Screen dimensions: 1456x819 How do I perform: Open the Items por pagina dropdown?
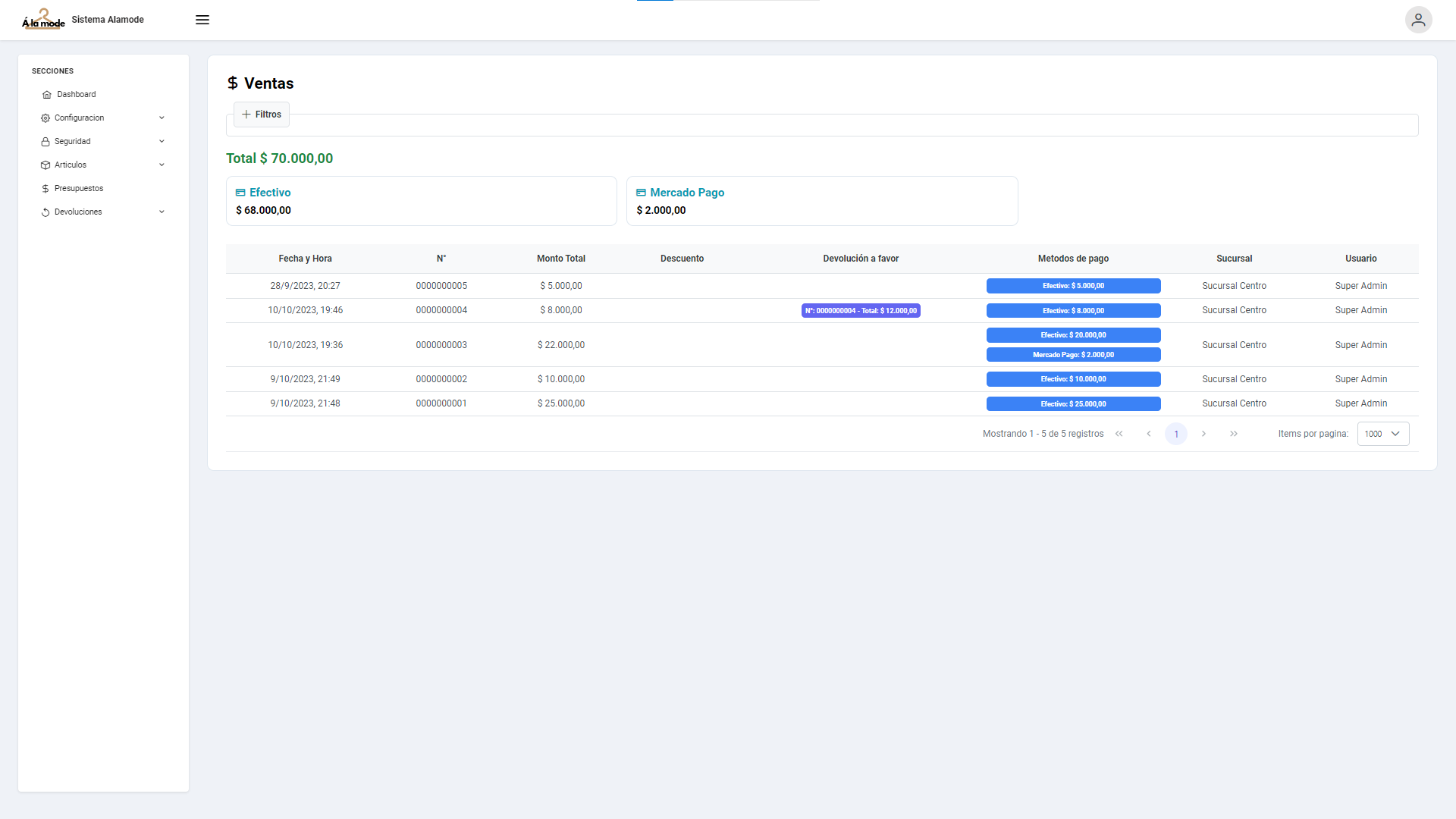[x=1383, y=434]
